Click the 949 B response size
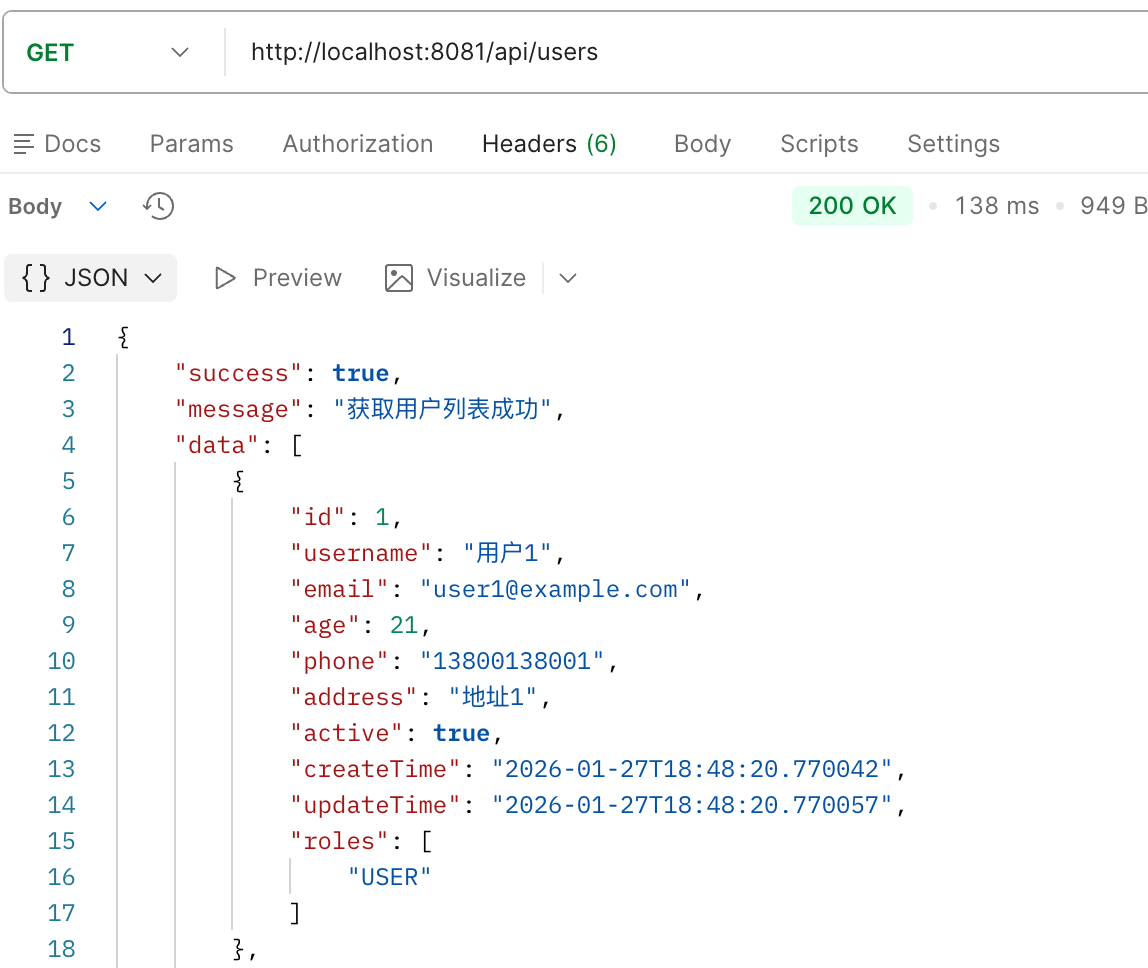 [1114, 206]
